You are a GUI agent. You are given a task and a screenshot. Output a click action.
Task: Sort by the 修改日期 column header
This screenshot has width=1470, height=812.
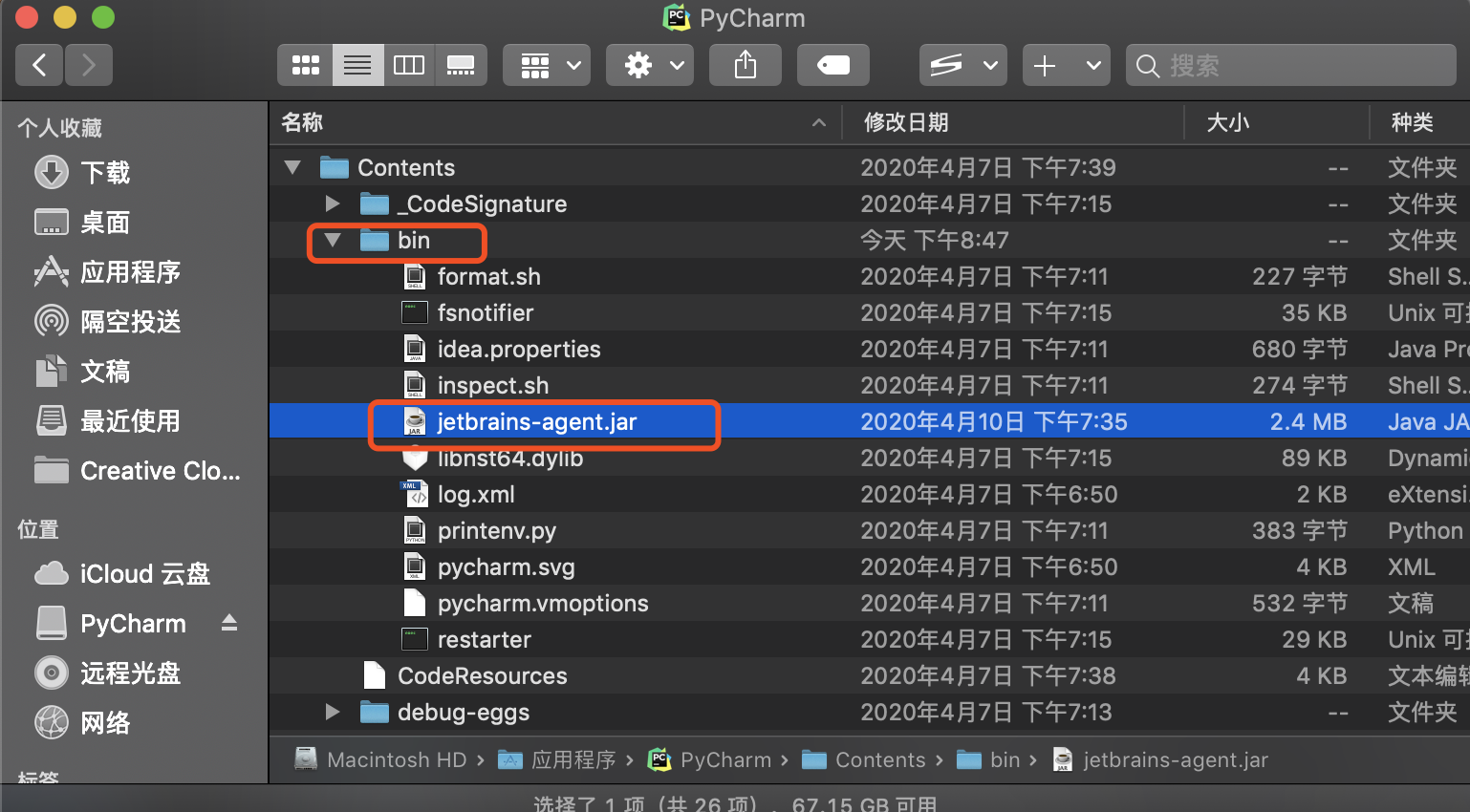click(1013, 122)
